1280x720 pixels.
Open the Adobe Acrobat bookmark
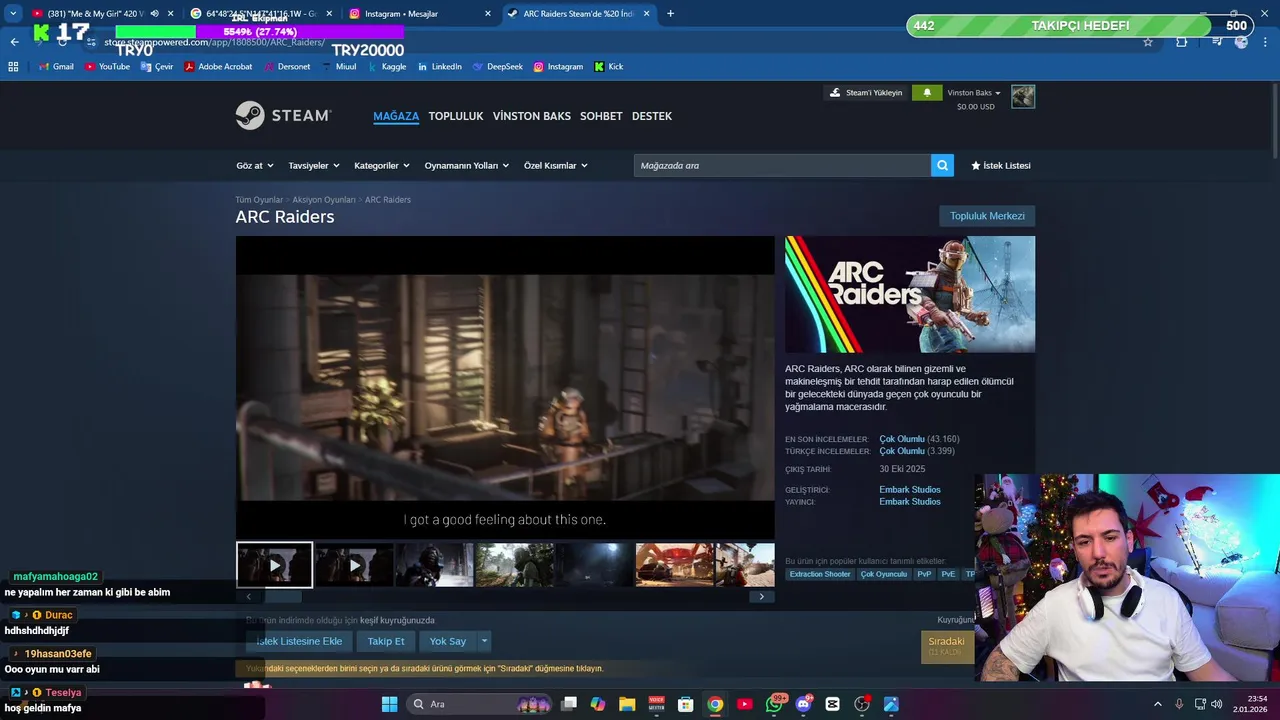218,67
